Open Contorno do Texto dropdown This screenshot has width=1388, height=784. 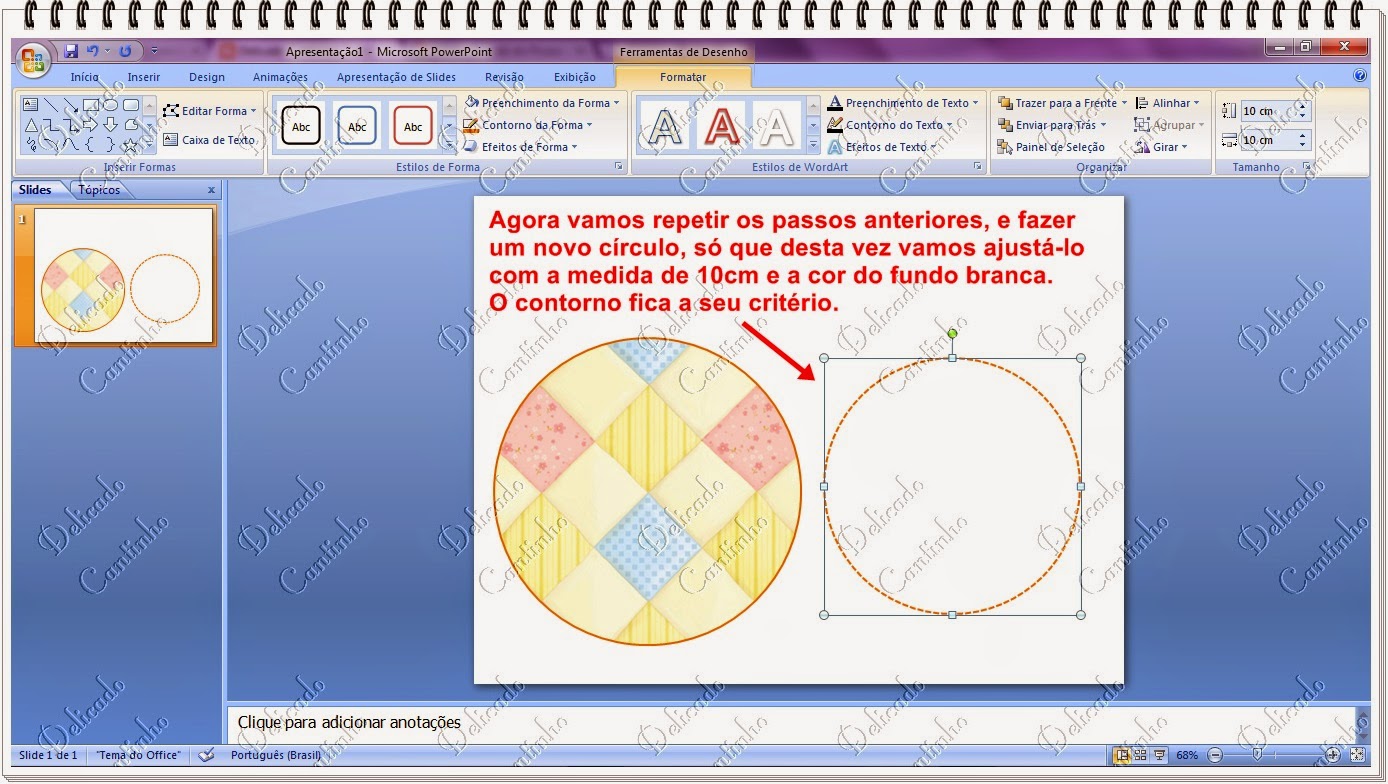[891, 125]
